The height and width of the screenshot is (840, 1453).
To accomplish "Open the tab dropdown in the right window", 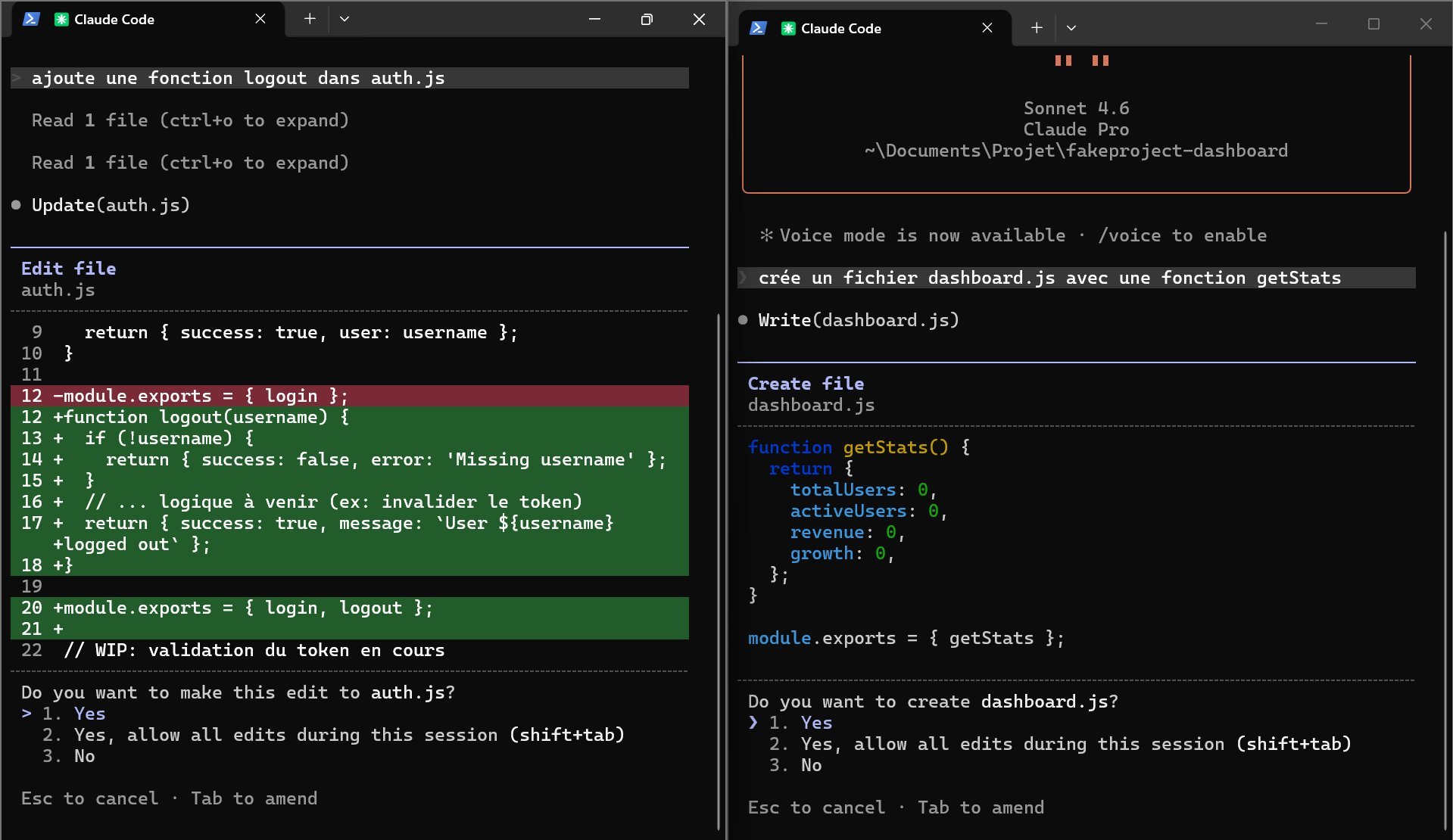I will (1071, 28).
